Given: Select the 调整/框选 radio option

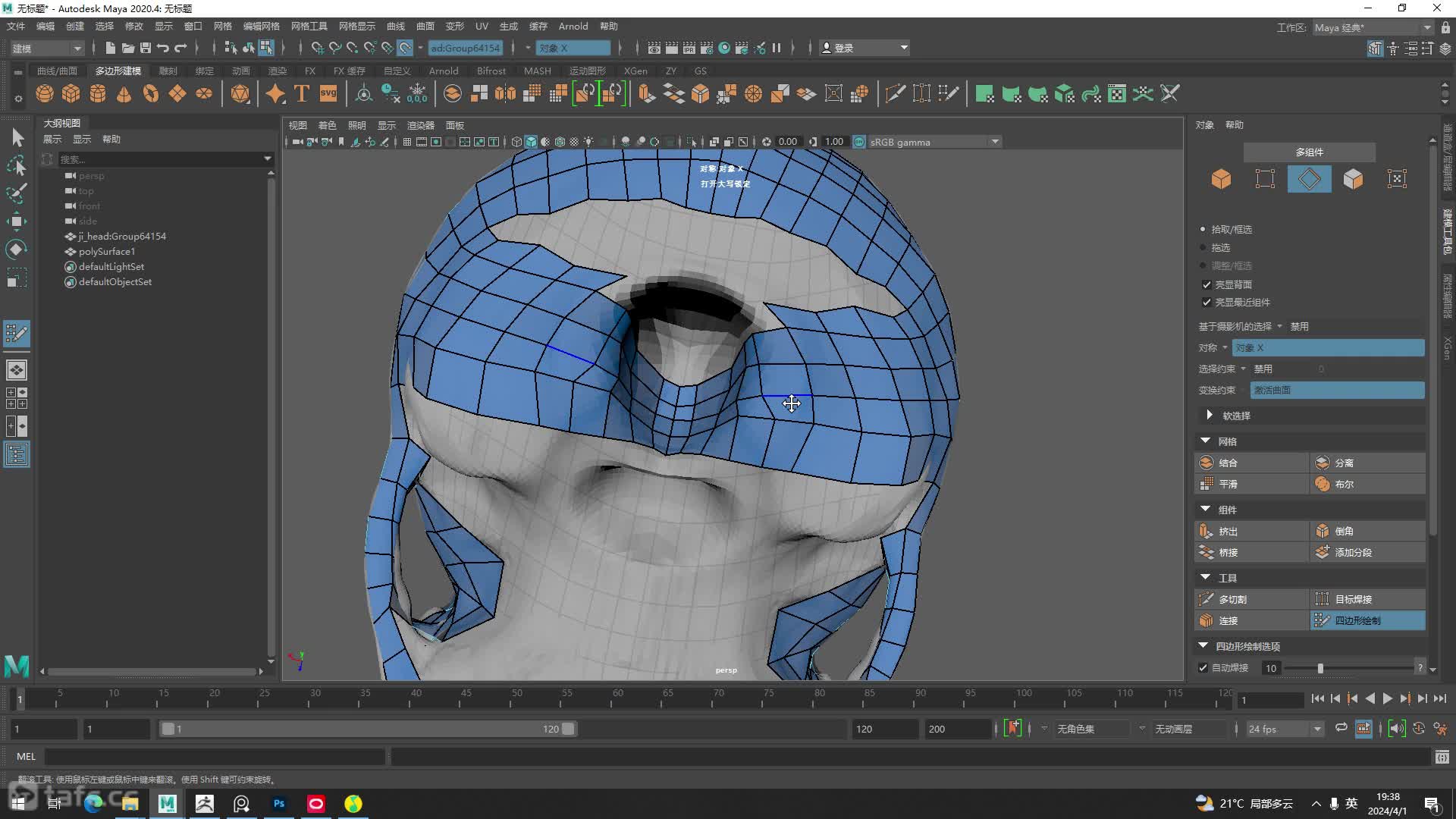Looking at the screenshot, I should [1203, 265].
